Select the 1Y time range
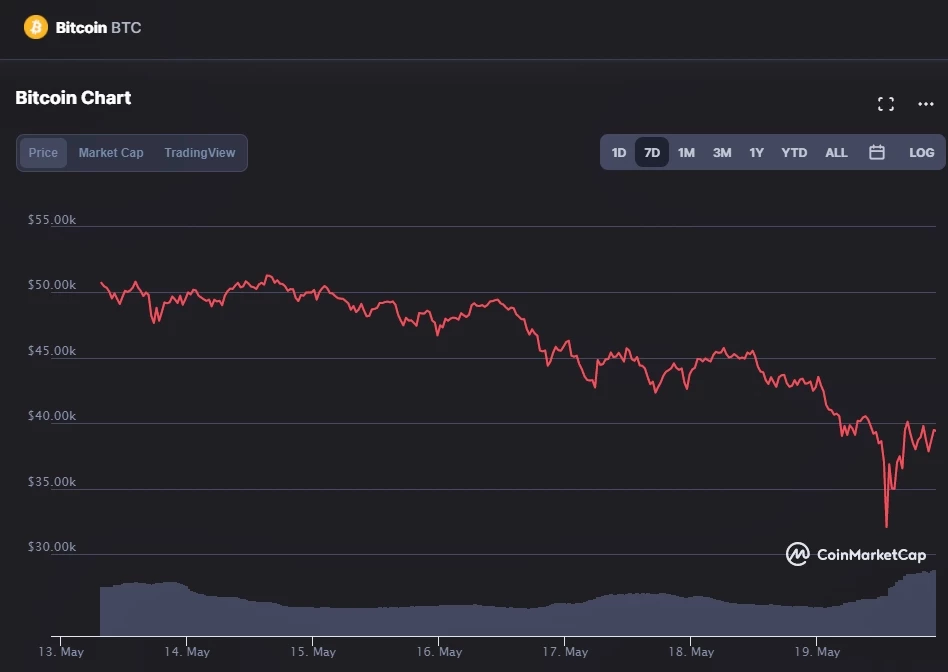 pos(757,153)
